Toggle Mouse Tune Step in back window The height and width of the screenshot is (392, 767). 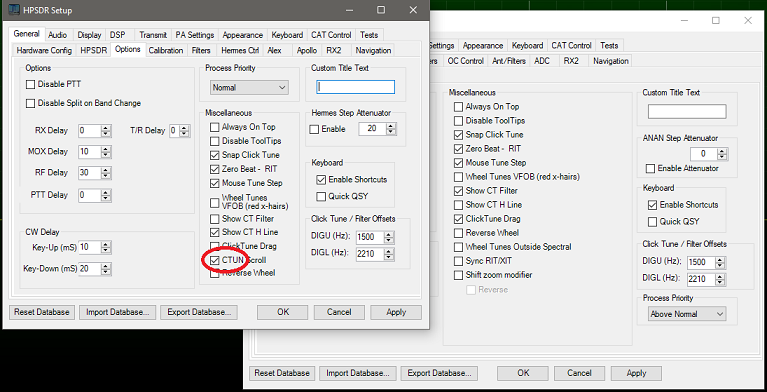tap(458, 162)
